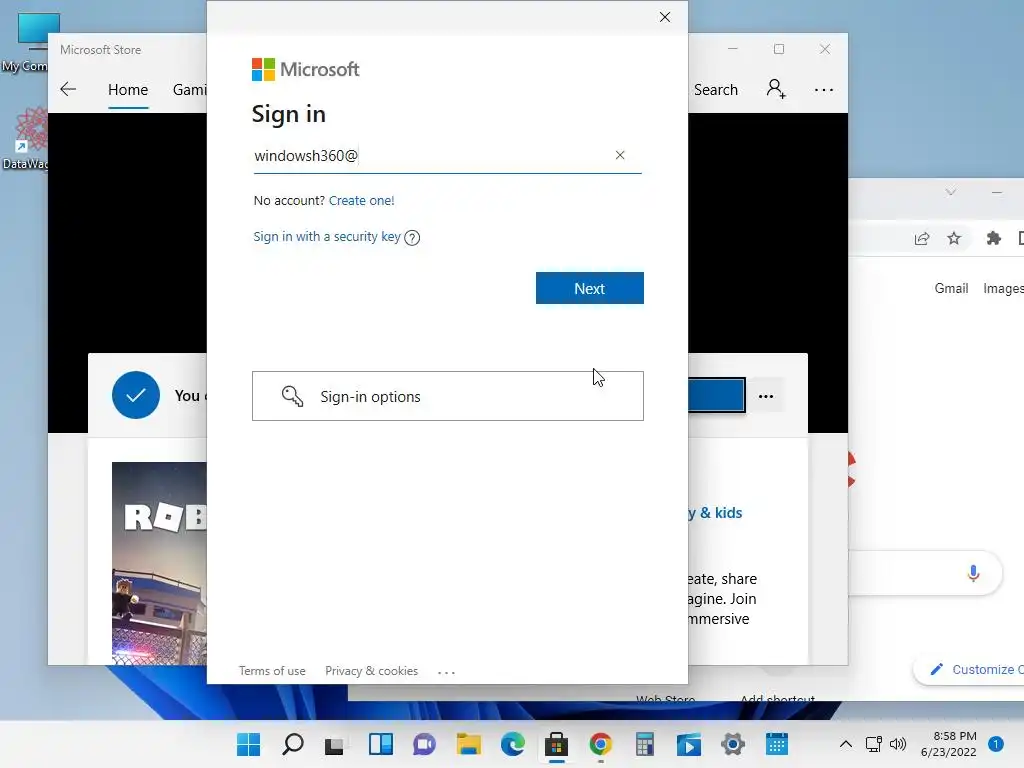Open the sign-in dialog footer ellipsis menu

point(446,672)
